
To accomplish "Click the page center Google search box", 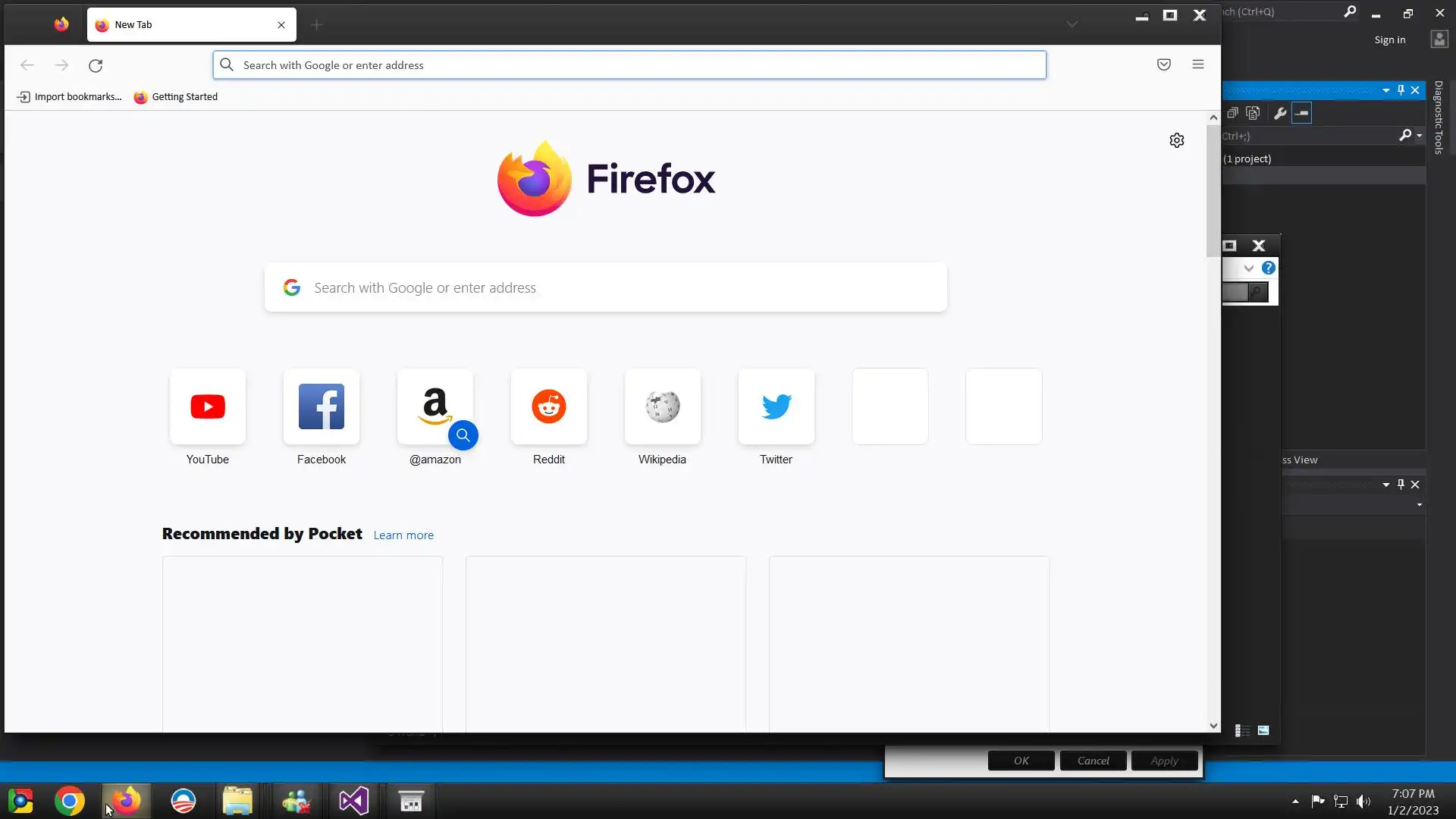I will 605,288.
